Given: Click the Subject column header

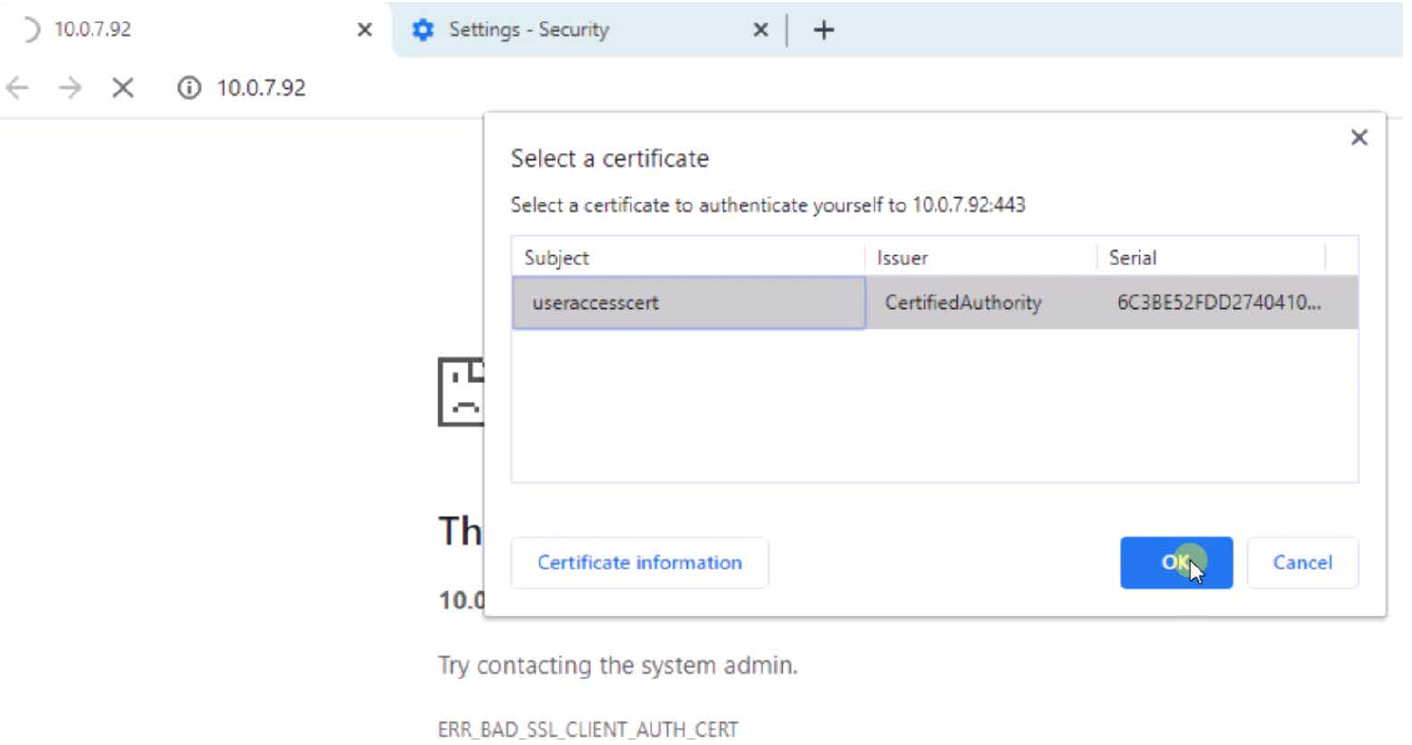Looking at the screenshot, I should pos(557,257).
